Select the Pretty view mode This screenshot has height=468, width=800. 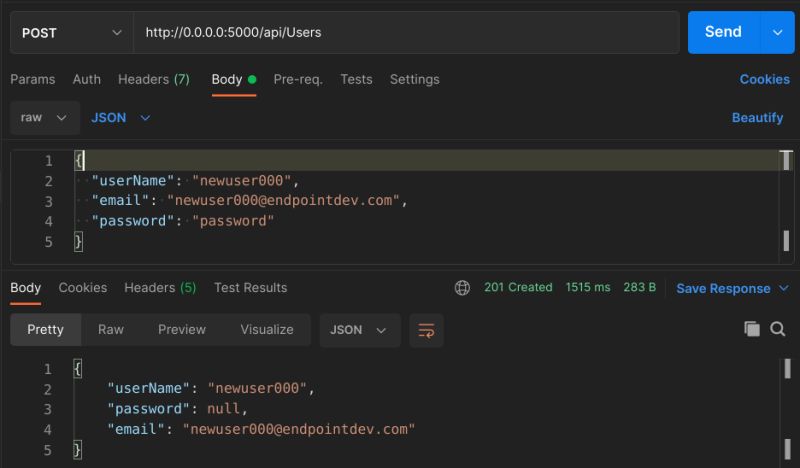[45, 330]
